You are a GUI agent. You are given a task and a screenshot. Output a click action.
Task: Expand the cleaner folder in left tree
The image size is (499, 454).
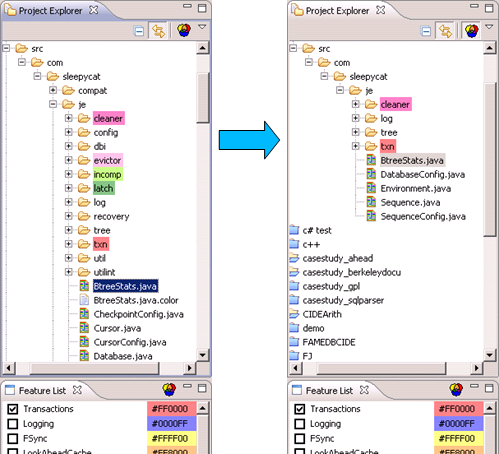tap(69, 118)
